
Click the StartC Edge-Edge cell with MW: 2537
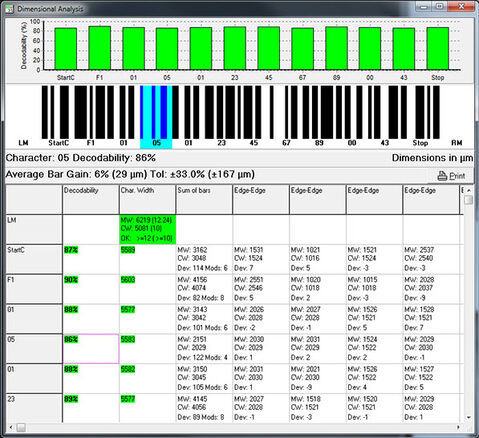(x=431, y=259)
